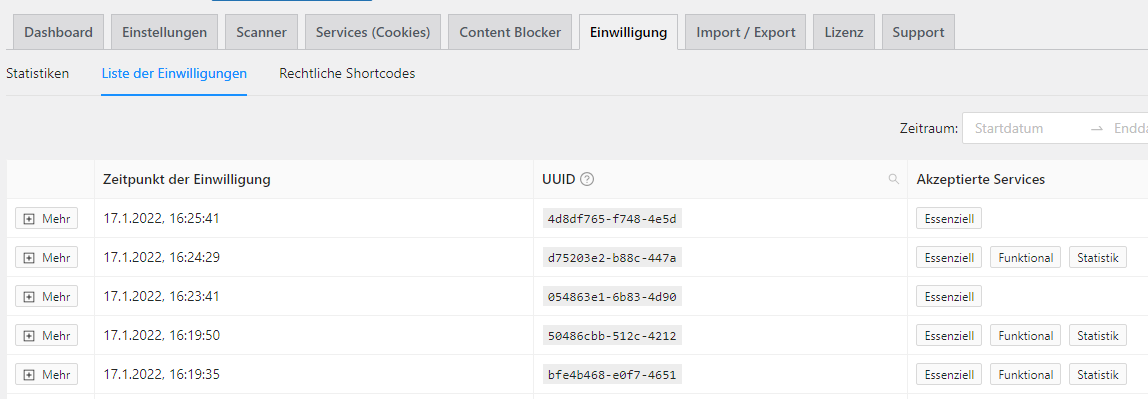This screenshot has width=1148, height=399.
Task: Expand details of the 16:24:29 consent entry
Action: [47, 258]
